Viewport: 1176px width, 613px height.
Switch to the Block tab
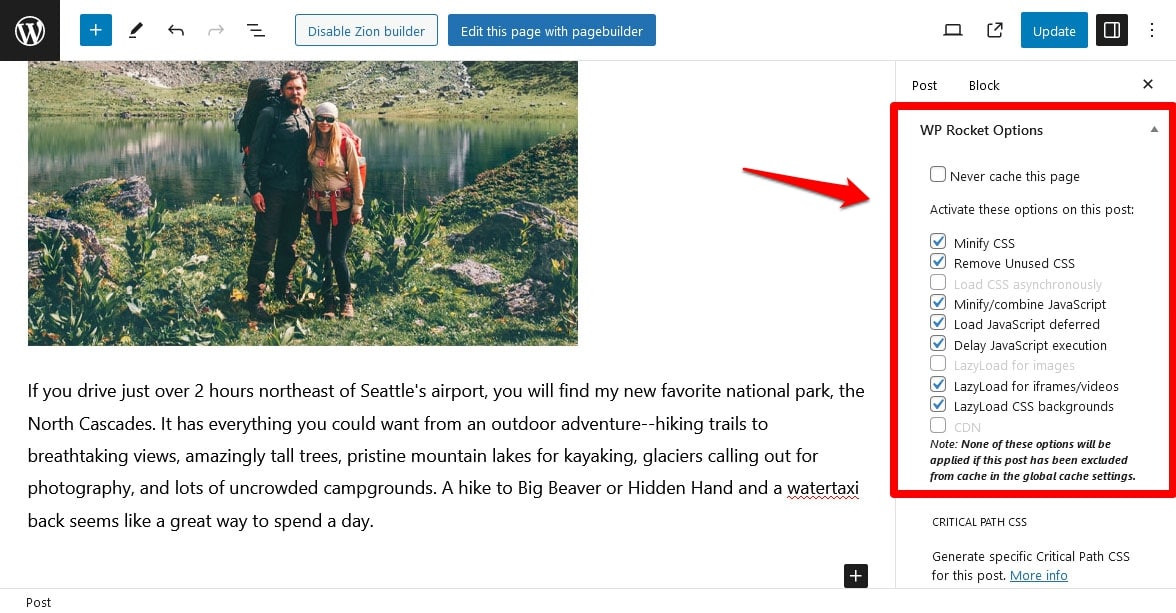pos(984,85)
